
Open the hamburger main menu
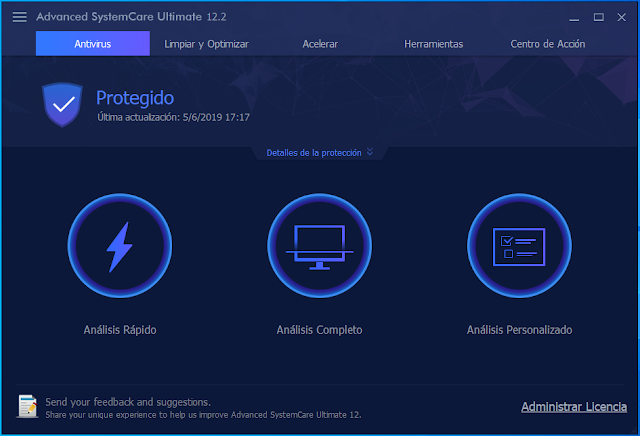(20, 17)
